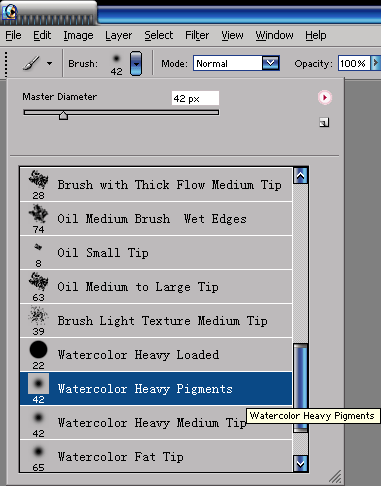Choose Oil Medium Brush Wet Edges preset
This screenshot has width=381, height=486.
156,219
